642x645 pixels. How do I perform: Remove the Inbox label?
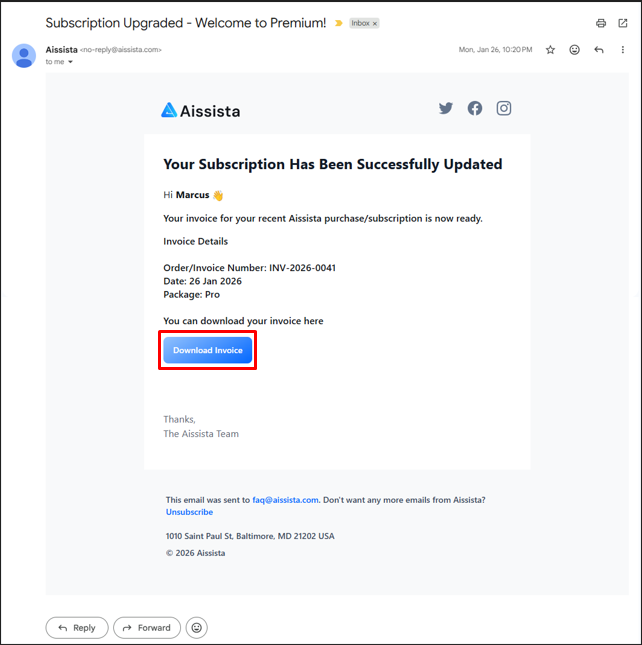pos(375,23)
